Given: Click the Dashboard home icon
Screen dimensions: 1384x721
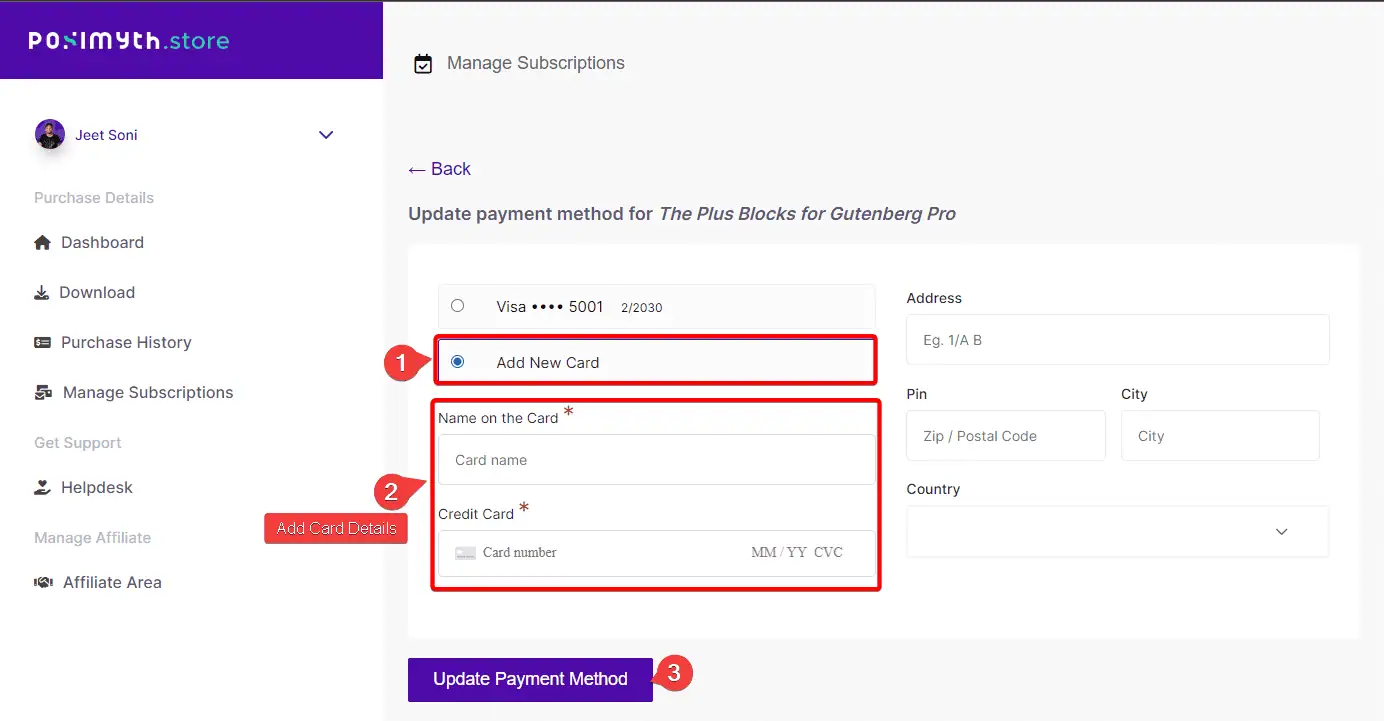Looking at the screenshot, I should coord(42,243).
